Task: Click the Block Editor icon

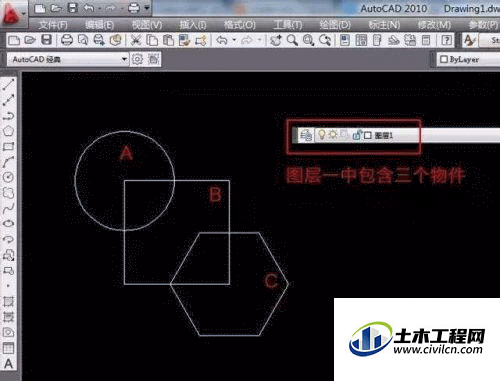Action: coord(201,40)
